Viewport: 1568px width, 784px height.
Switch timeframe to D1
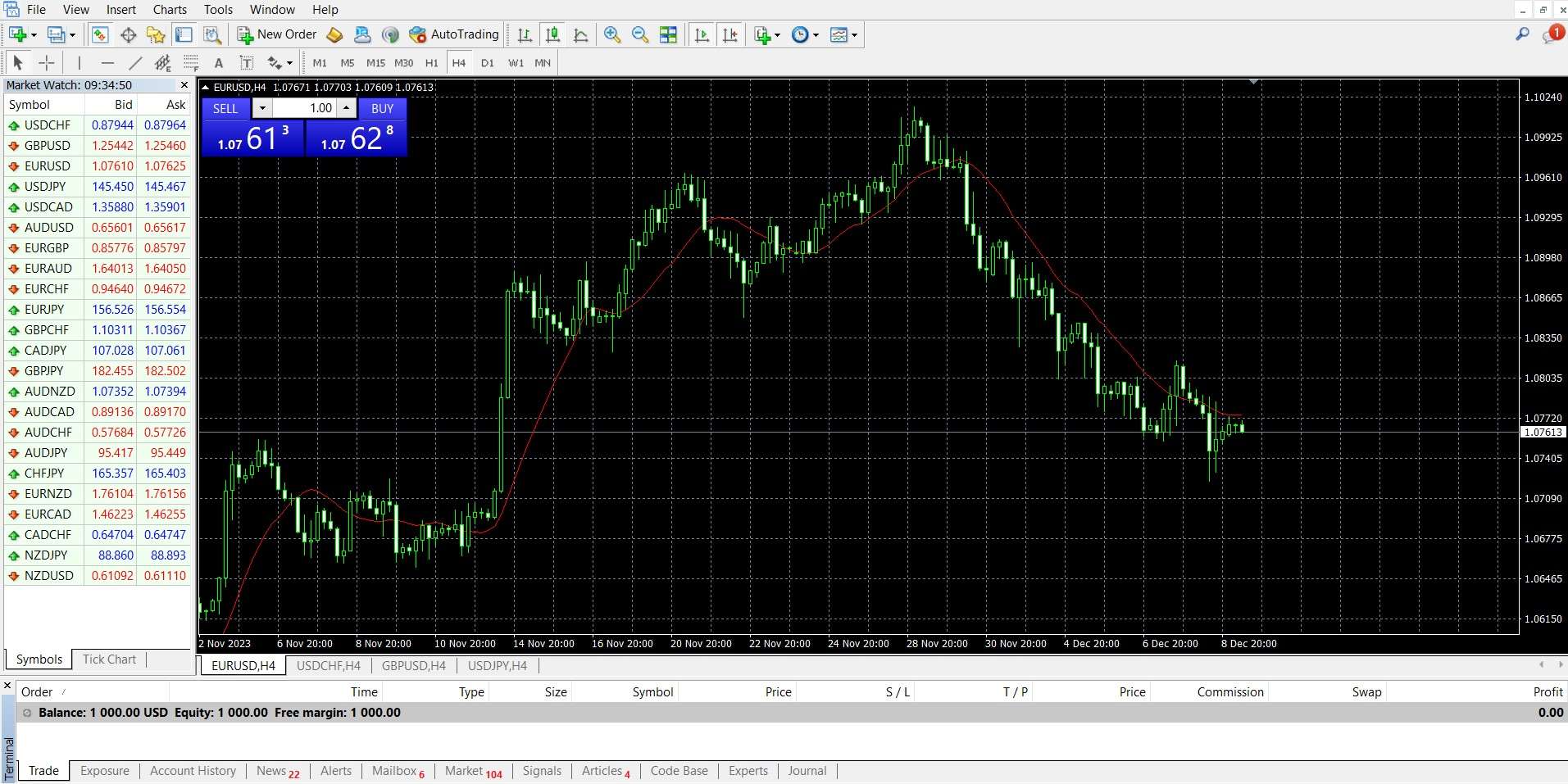point(488,63)
